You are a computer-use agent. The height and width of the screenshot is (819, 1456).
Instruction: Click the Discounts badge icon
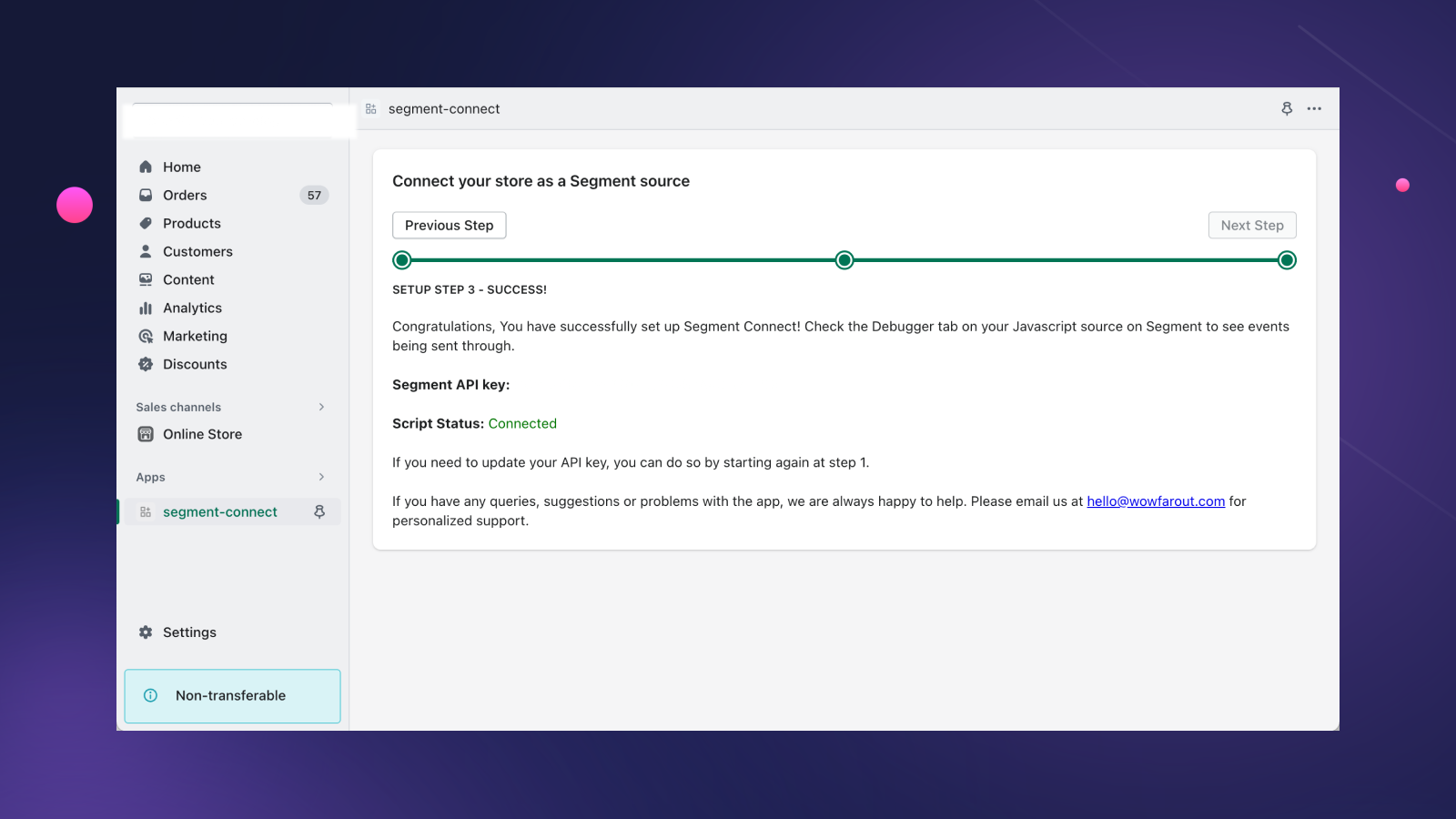click(x=146, y=364)
